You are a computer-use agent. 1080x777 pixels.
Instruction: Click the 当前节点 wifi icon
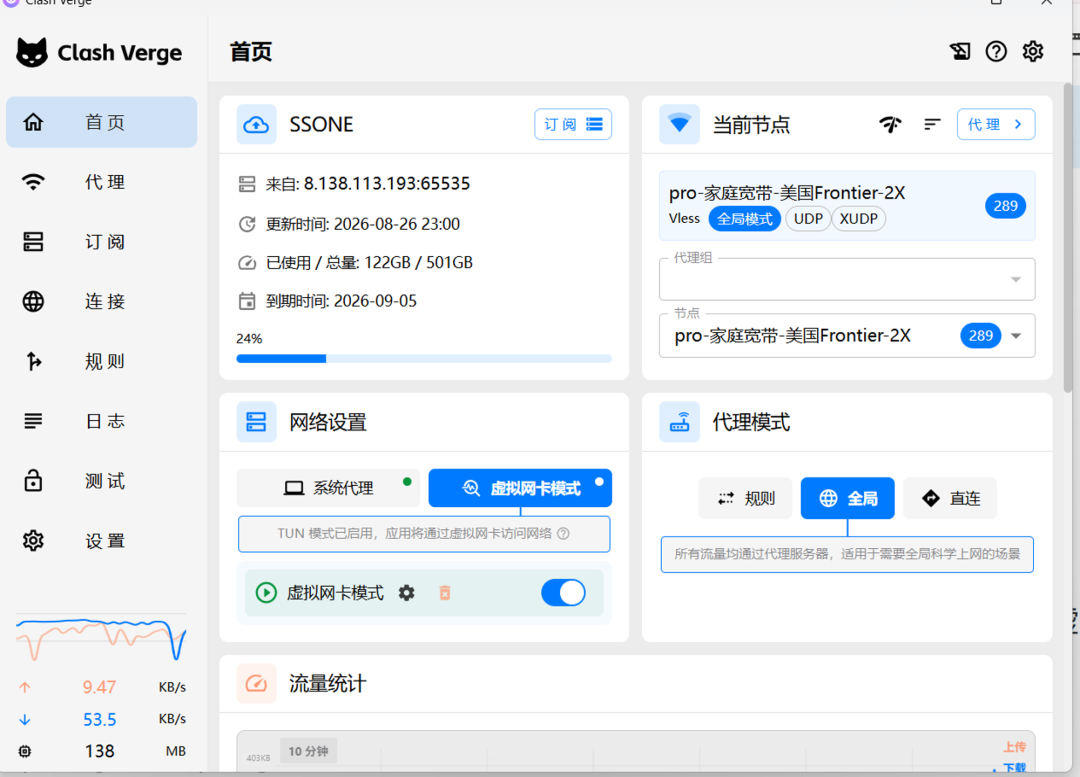(679, 125)
